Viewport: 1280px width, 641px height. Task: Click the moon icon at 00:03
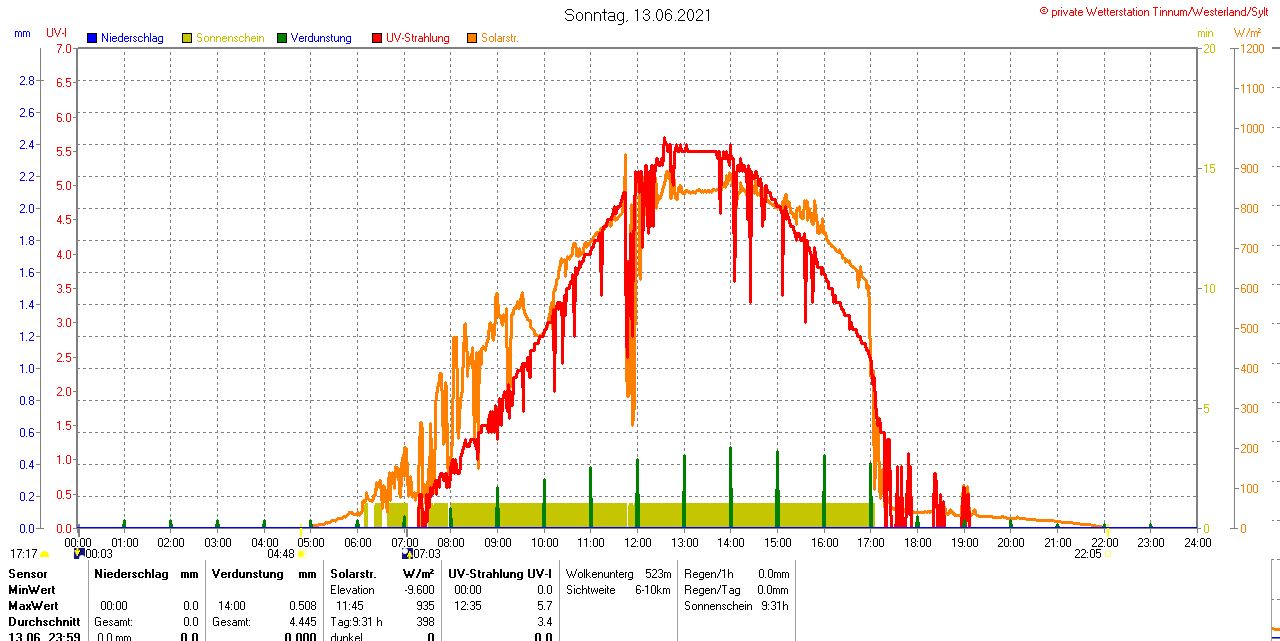coord(79,553)
